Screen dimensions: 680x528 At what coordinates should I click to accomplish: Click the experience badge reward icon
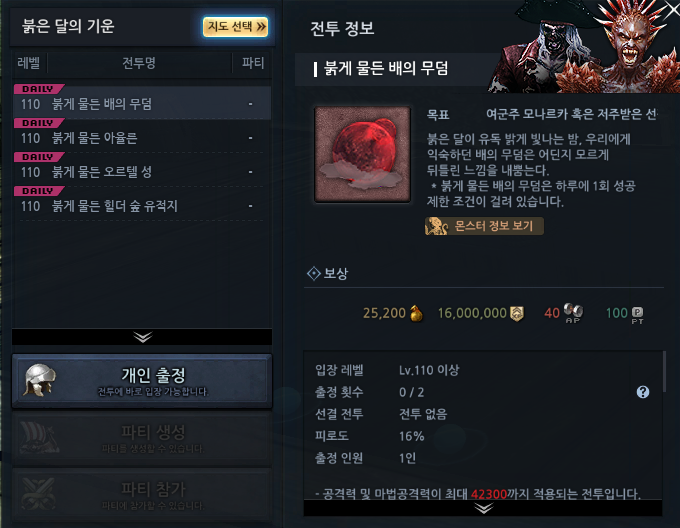coord(517,313)
